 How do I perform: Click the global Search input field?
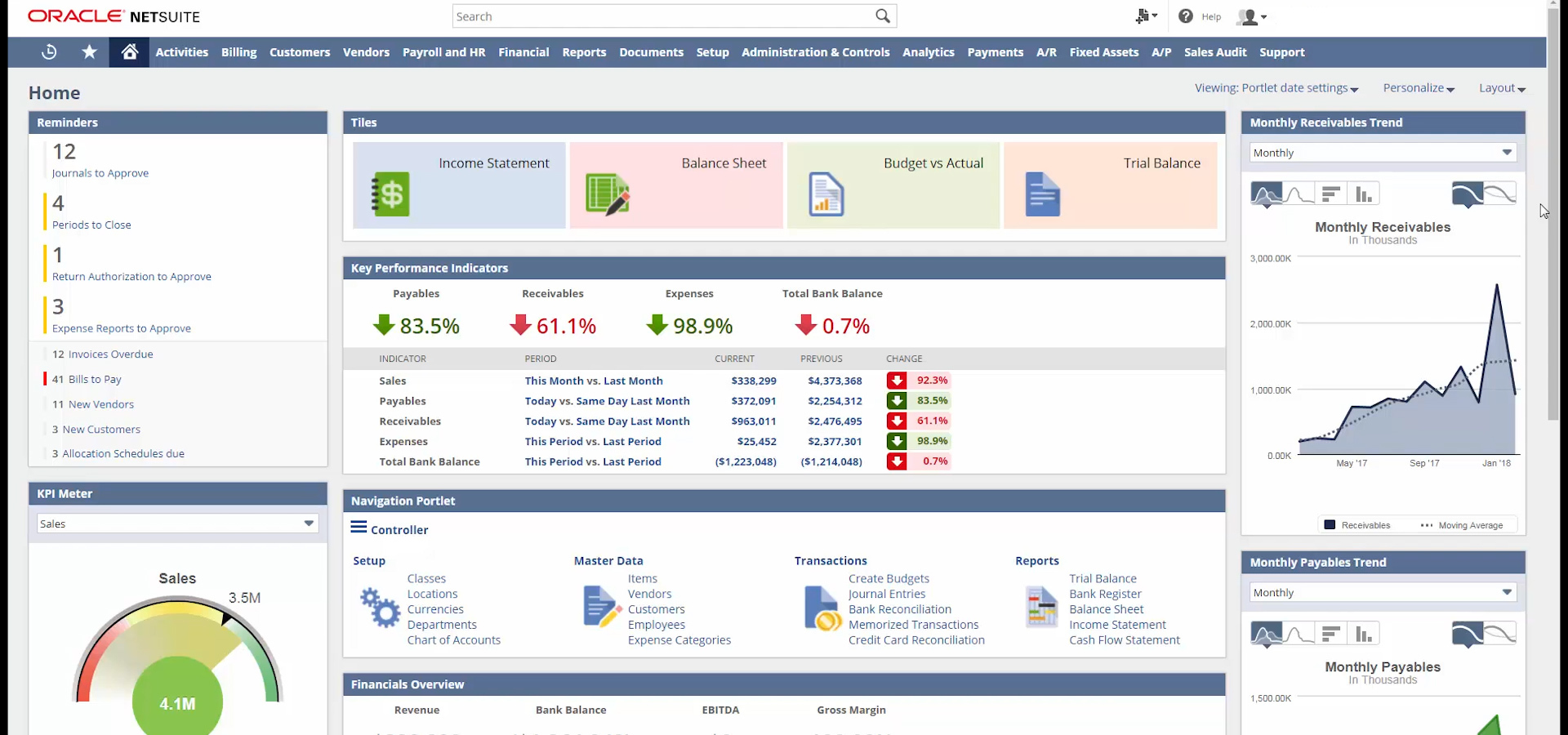[x=661, y=16]
